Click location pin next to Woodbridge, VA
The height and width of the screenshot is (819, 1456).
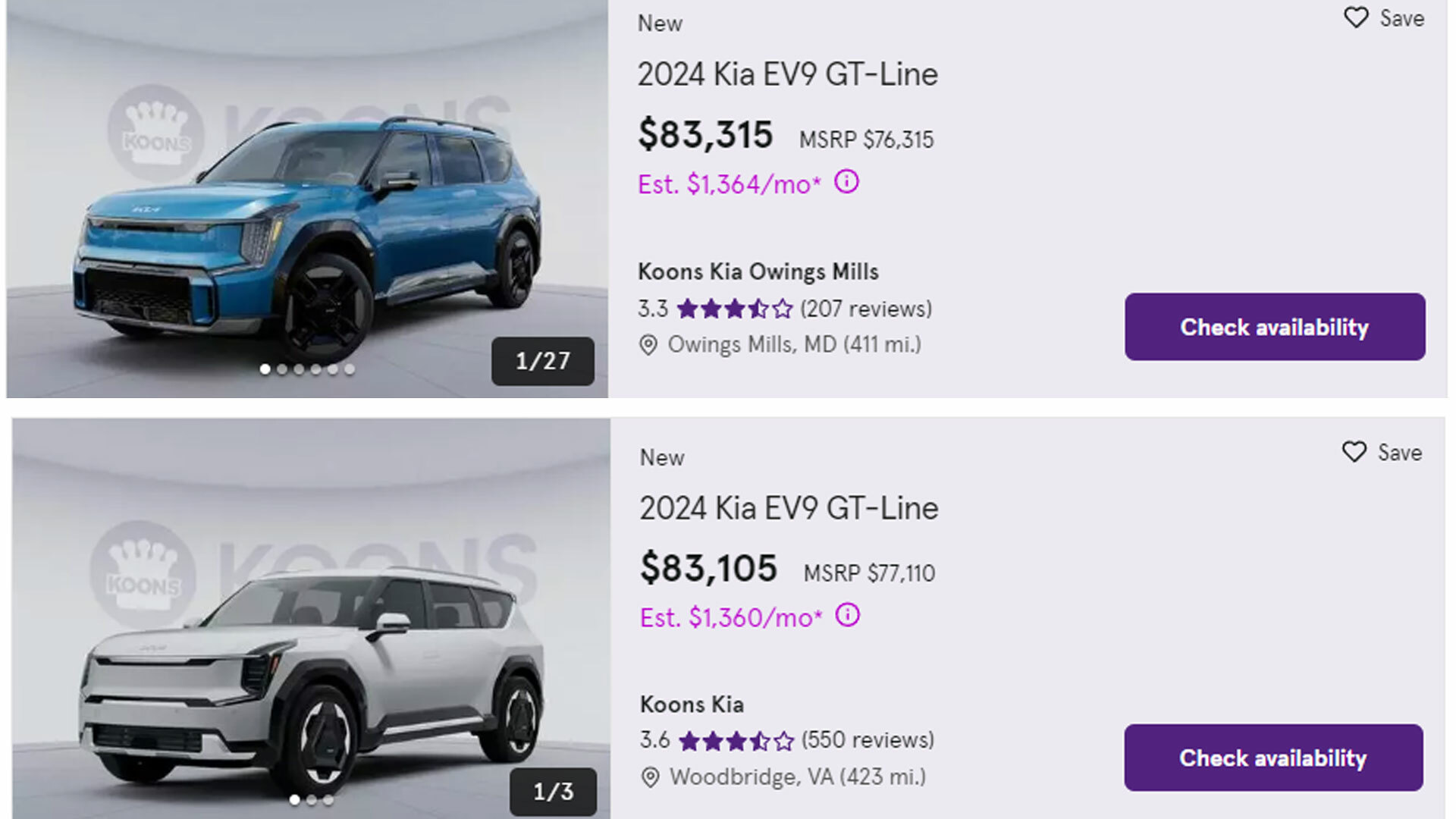tap(650, 778)
